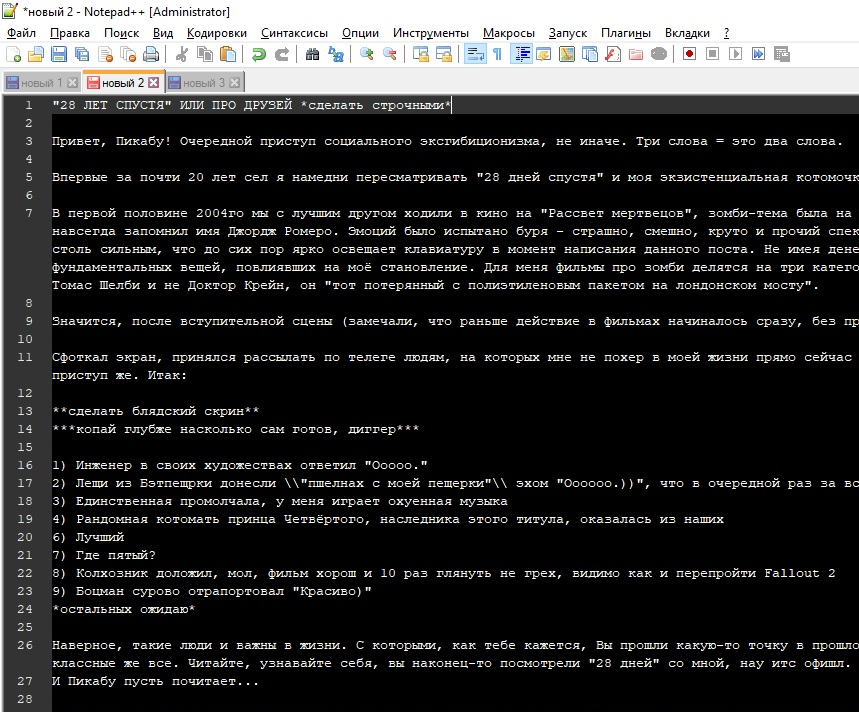Open the Поиск menu

click(122, 33)
